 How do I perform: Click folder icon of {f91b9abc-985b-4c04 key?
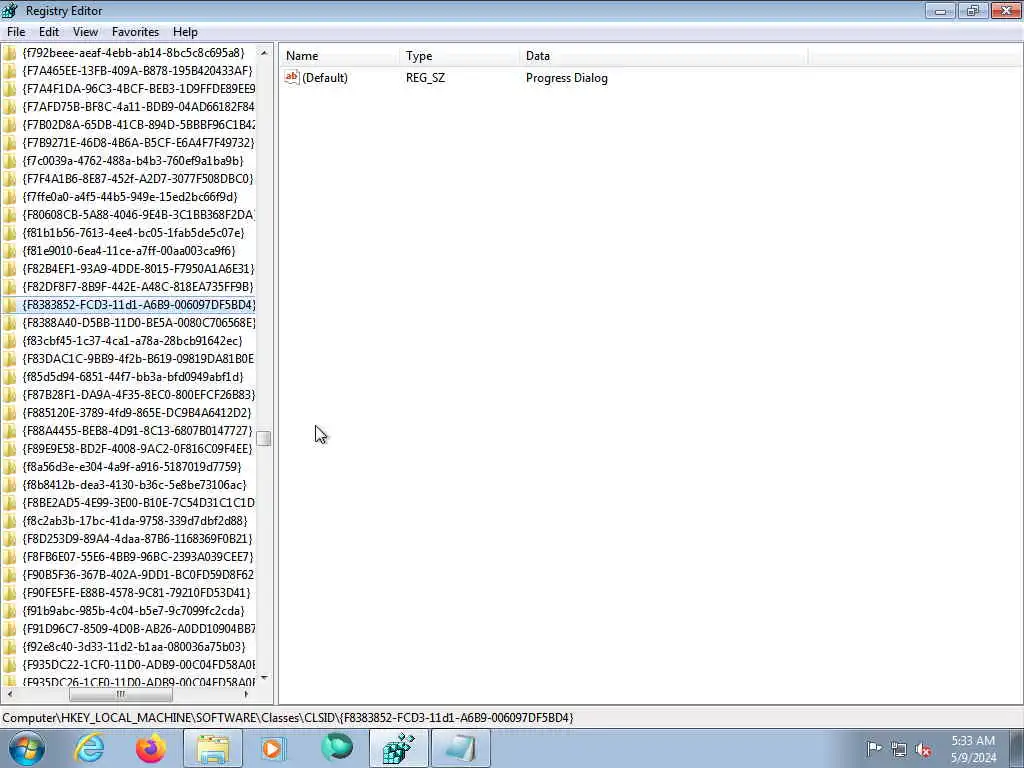pos(9,611)
